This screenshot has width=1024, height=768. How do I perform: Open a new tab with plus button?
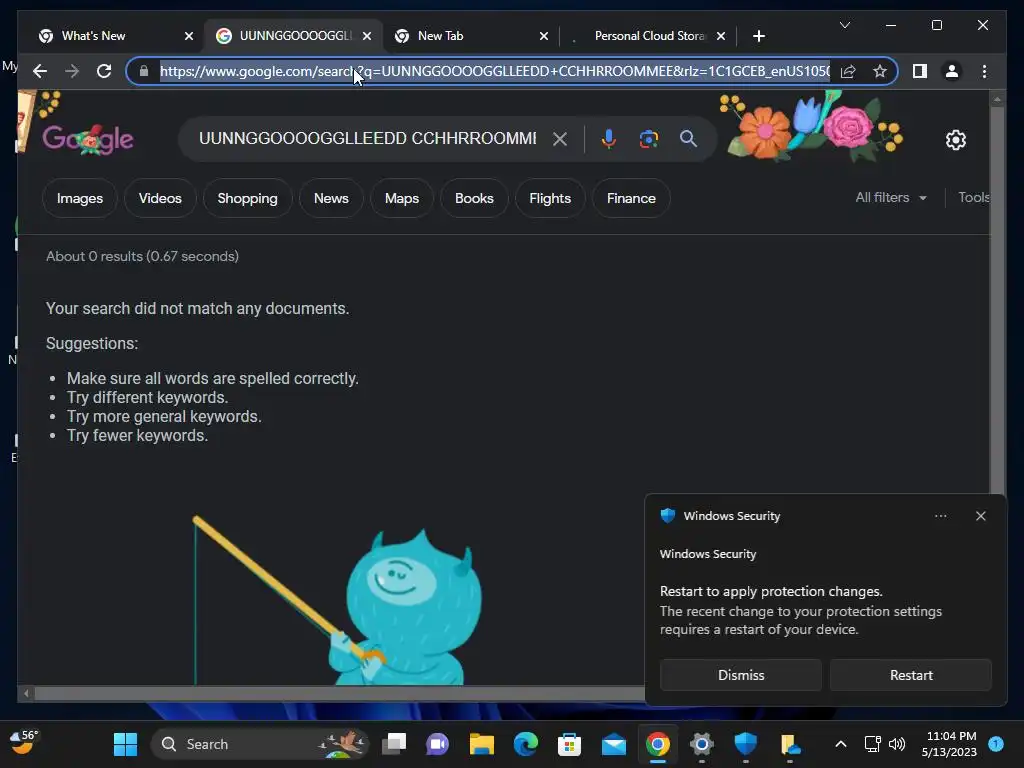(x=758, y=36)
